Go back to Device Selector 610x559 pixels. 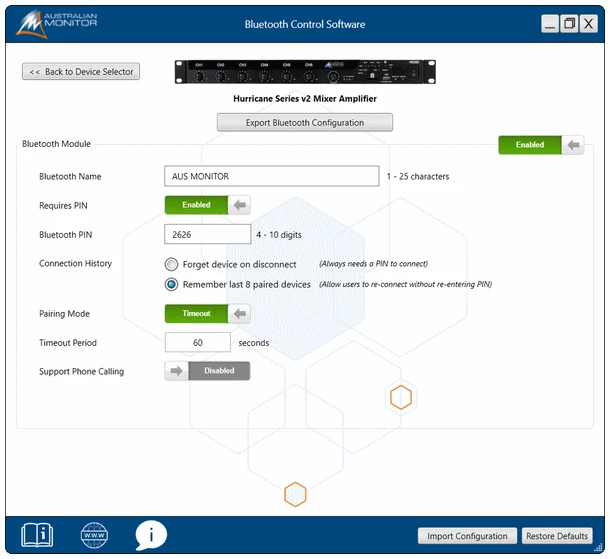(81, 72)
